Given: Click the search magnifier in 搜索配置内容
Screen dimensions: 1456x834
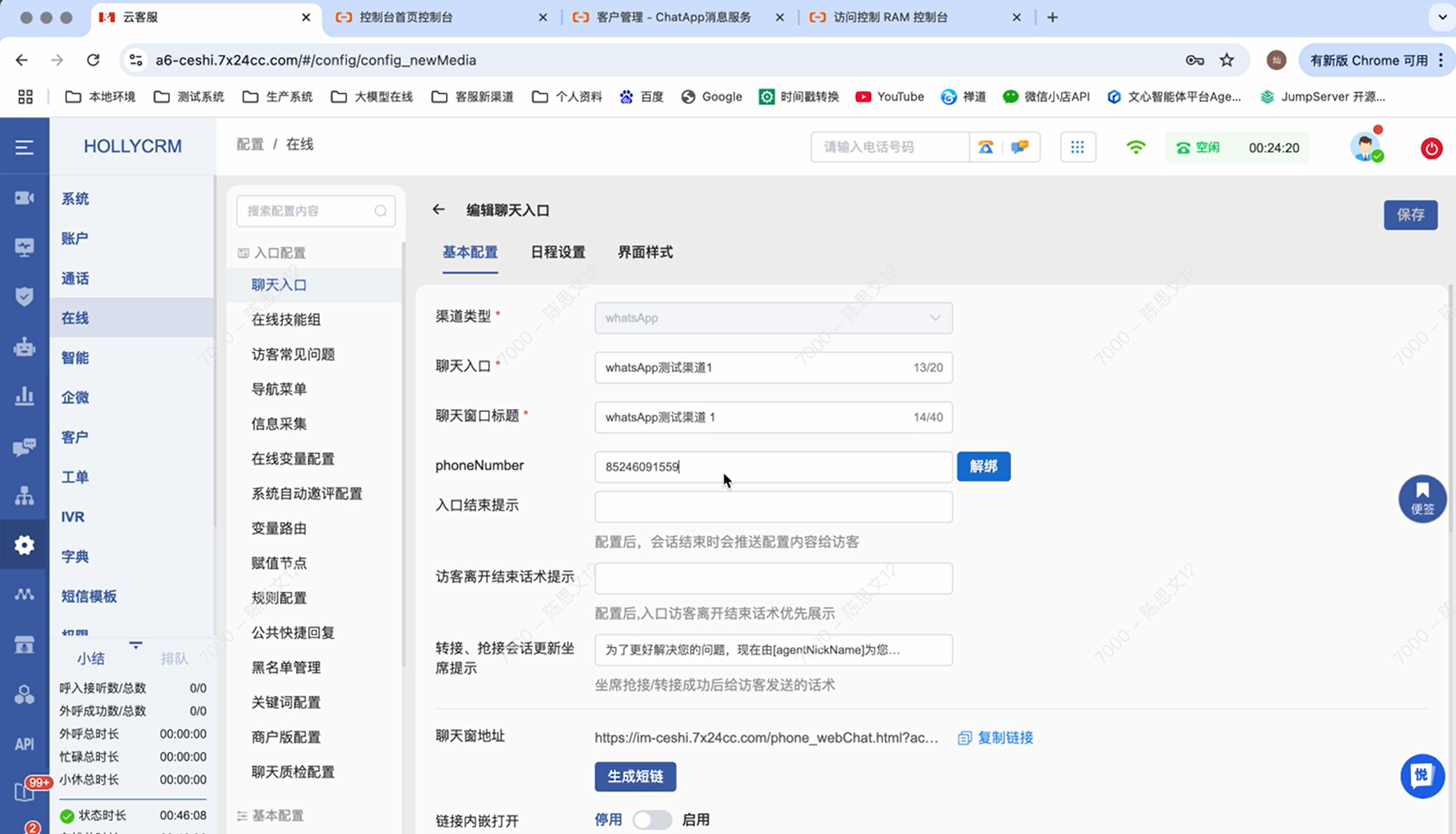Looking at the screenshot, I should tap(380, 211).
